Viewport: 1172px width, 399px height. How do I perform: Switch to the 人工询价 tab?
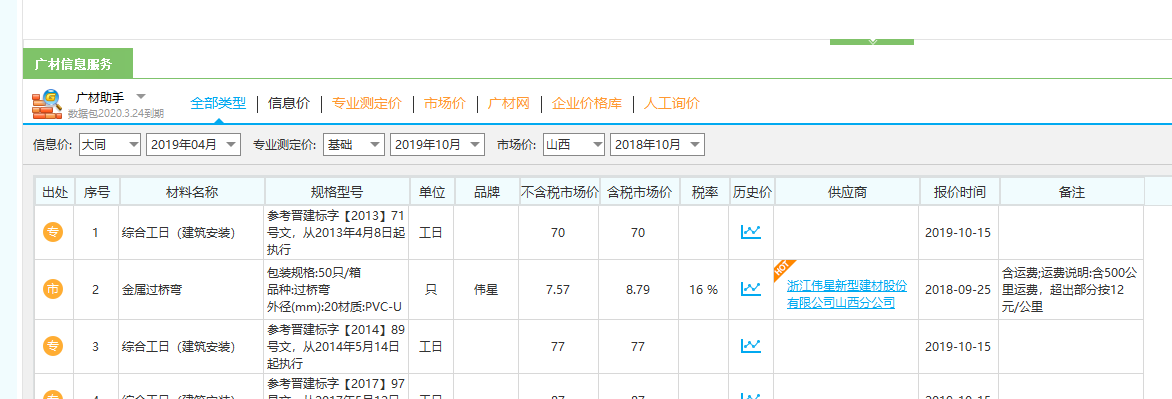coord(672,104)
